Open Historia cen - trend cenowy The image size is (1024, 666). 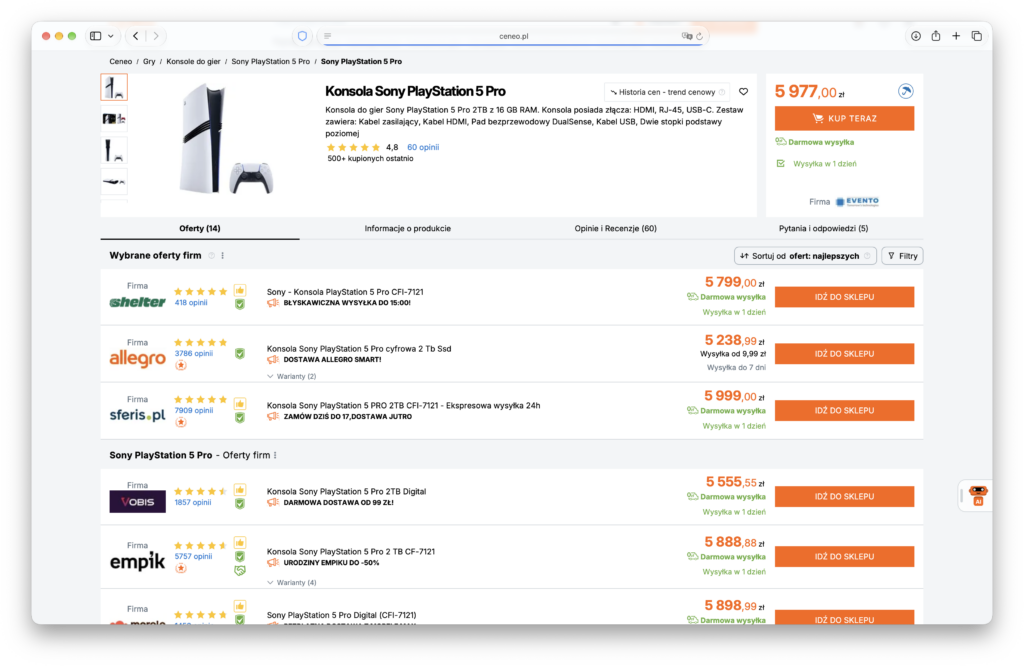[x=667, y=92]
